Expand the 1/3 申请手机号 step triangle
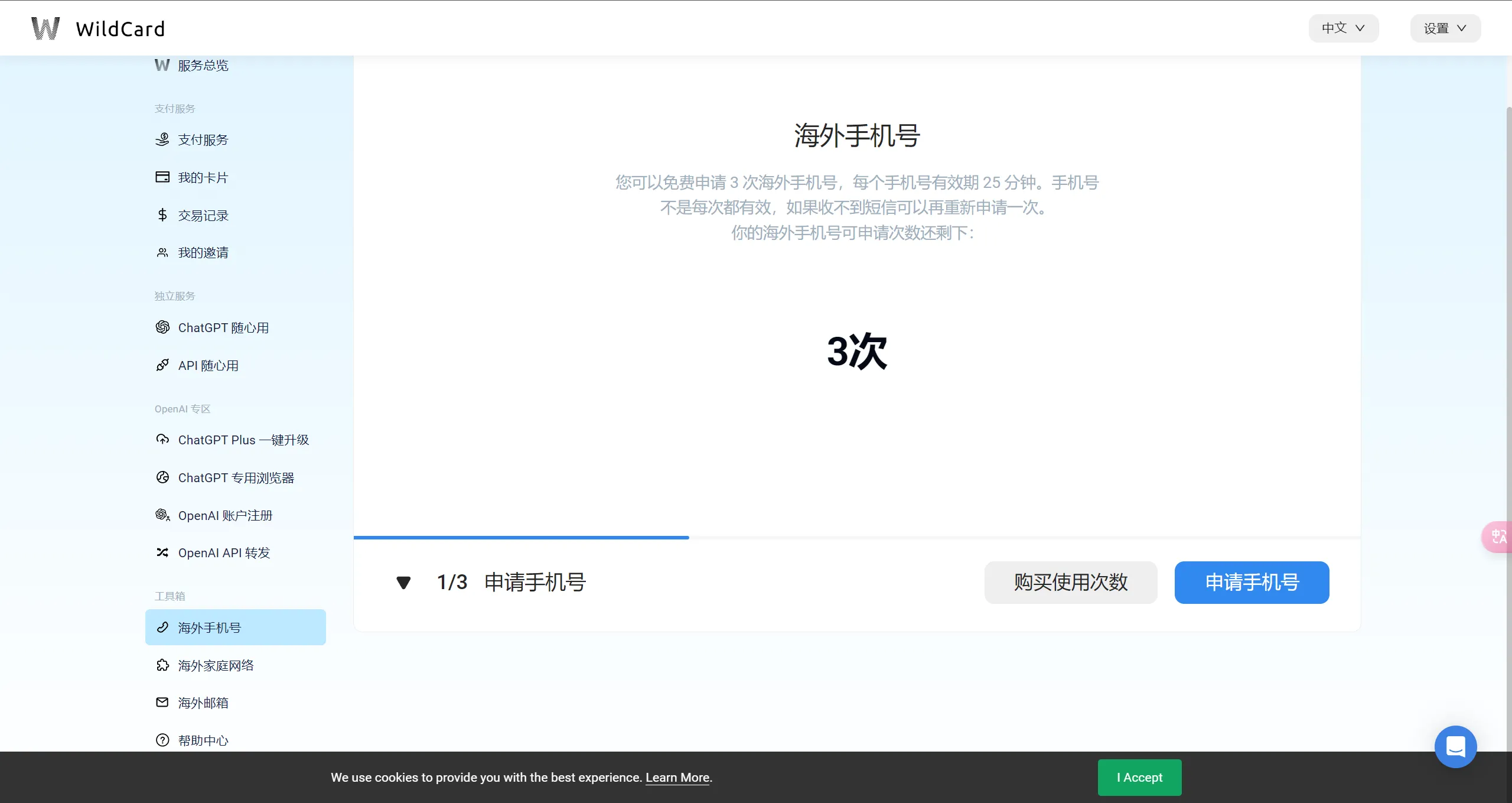1512x803 pixels. pos(403,583)
